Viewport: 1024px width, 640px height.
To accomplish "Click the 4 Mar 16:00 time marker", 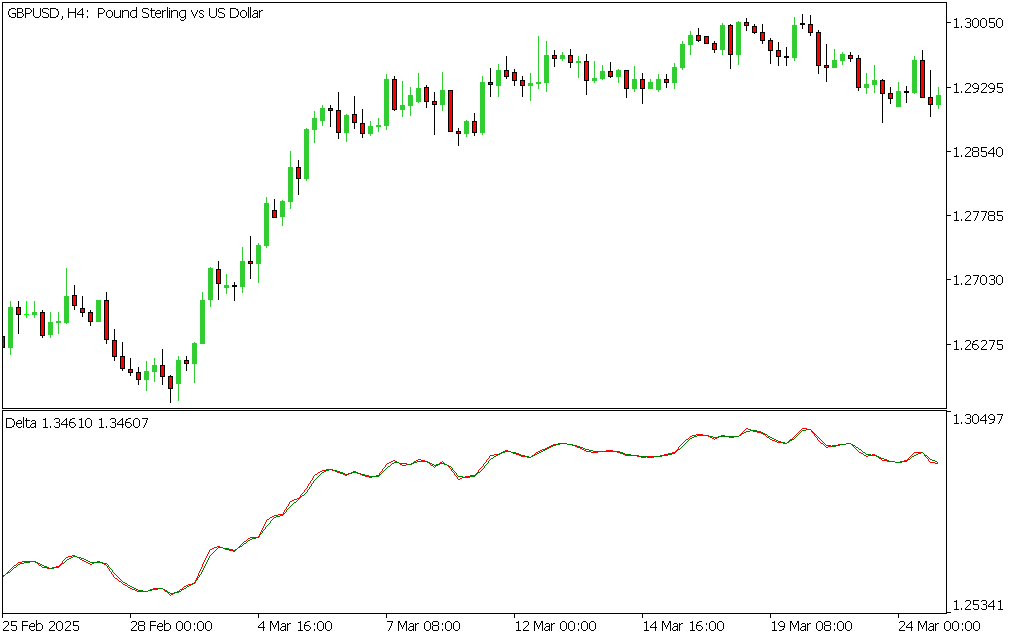I will [298, 626].
